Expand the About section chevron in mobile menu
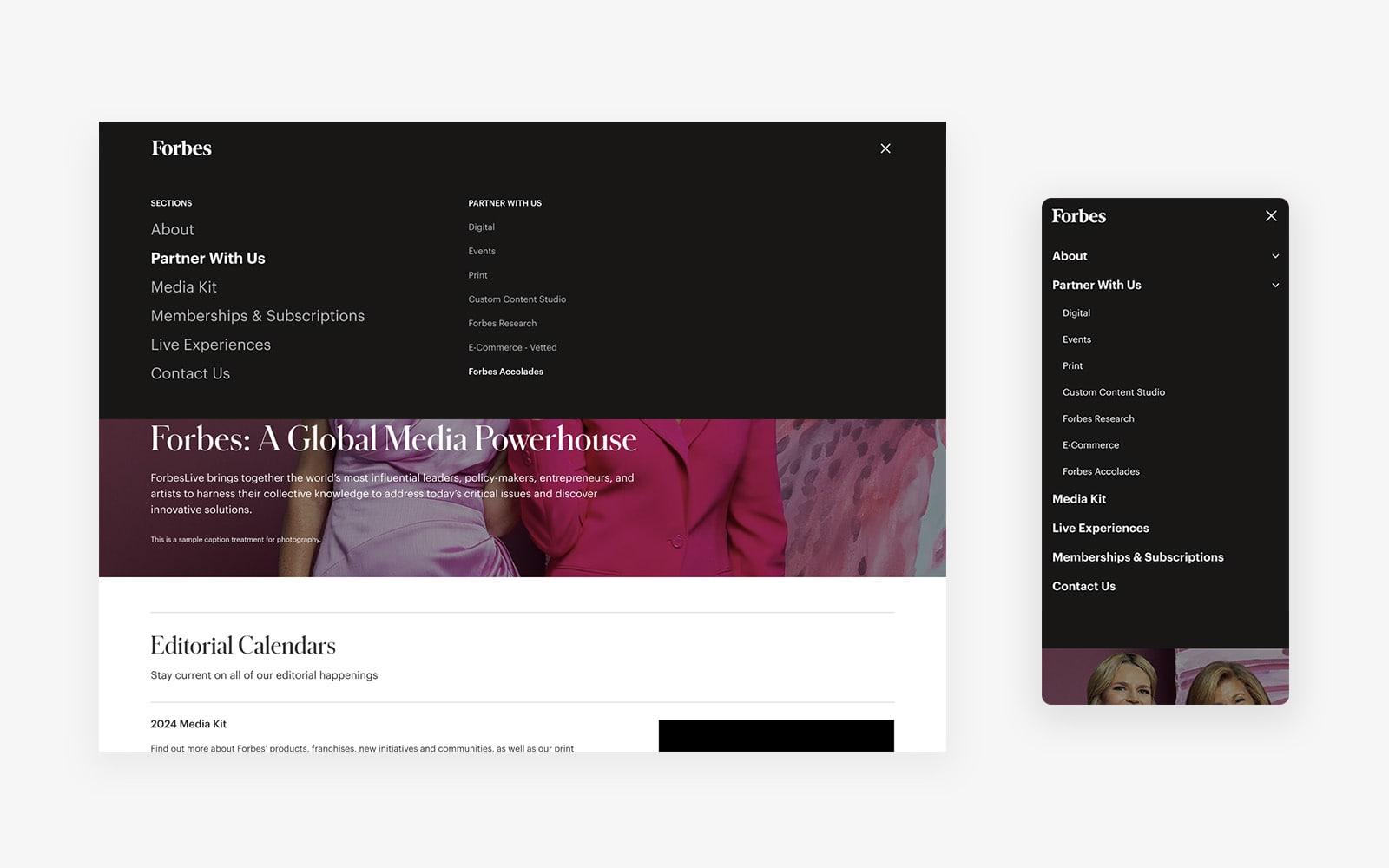Viewport: 1389px width, 868px height. pos(1275,256)
